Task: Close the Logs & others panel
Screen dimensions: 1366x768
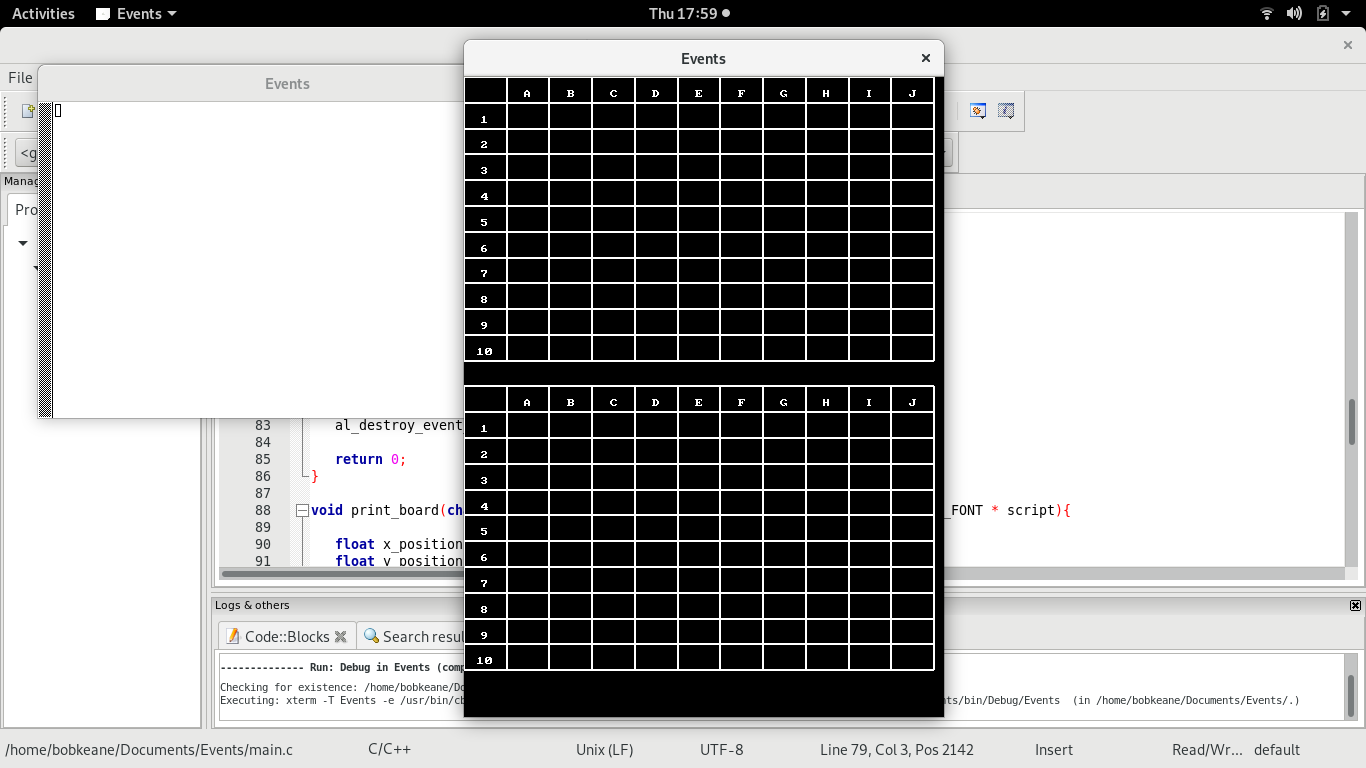Action: coord(1355,605)
